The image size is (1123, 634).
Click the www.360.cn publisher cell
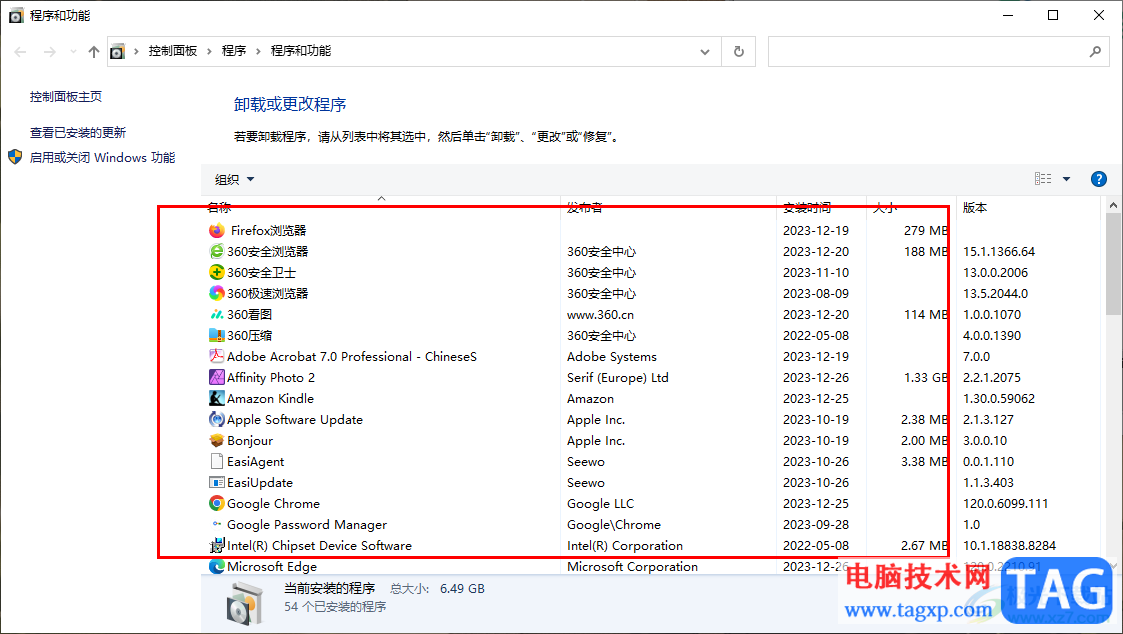[x=600, y=314]
